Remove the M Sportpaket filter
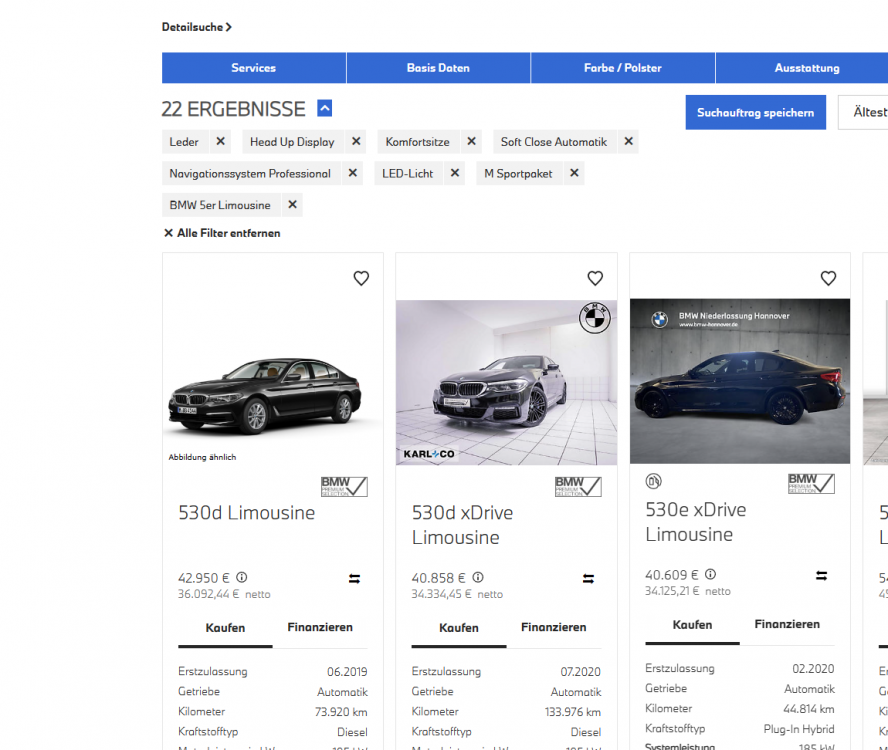Screen dimensions: 888x750 (574, 173)
